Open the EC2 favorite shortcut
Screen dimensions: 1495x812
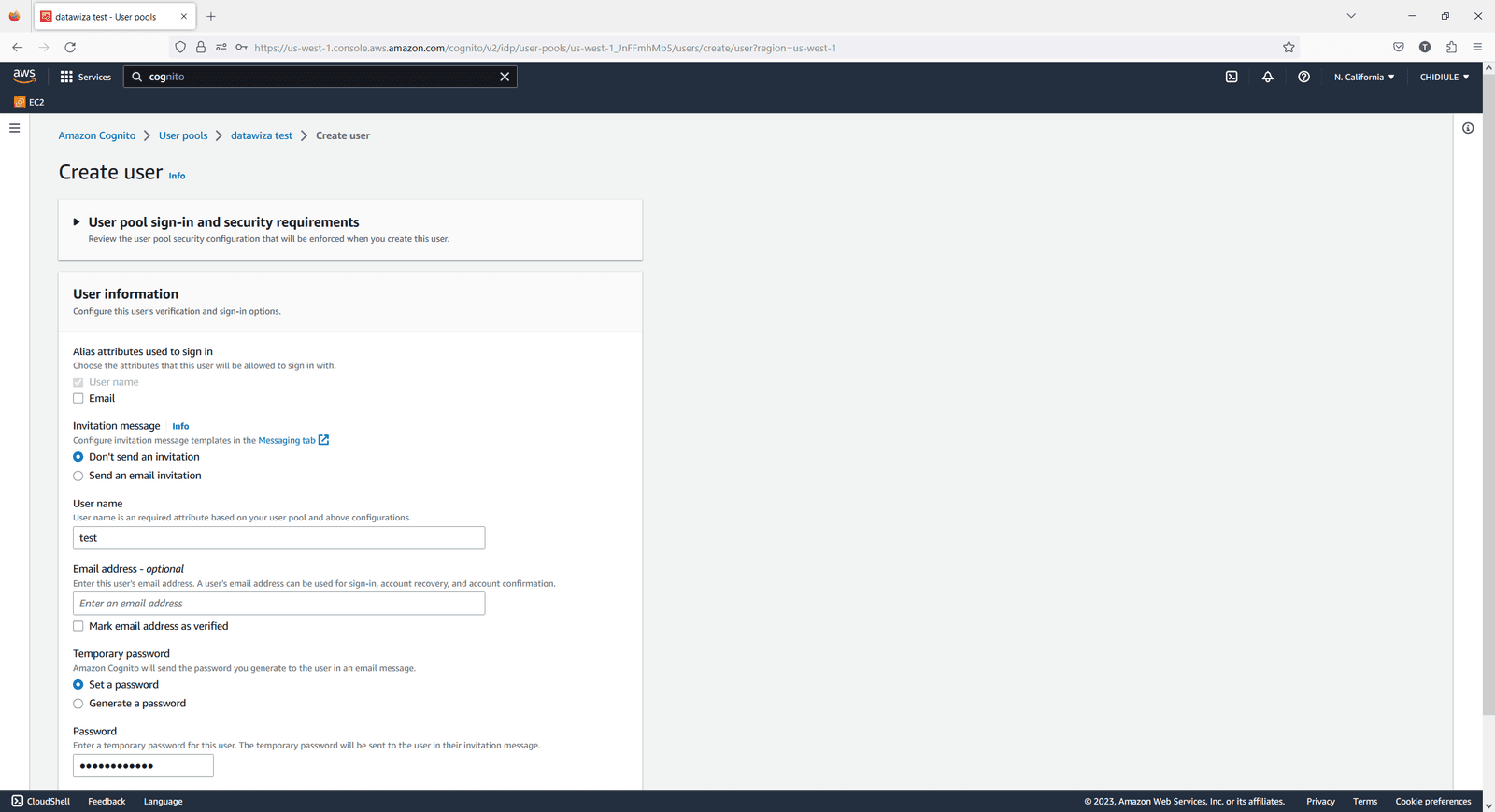29,102
